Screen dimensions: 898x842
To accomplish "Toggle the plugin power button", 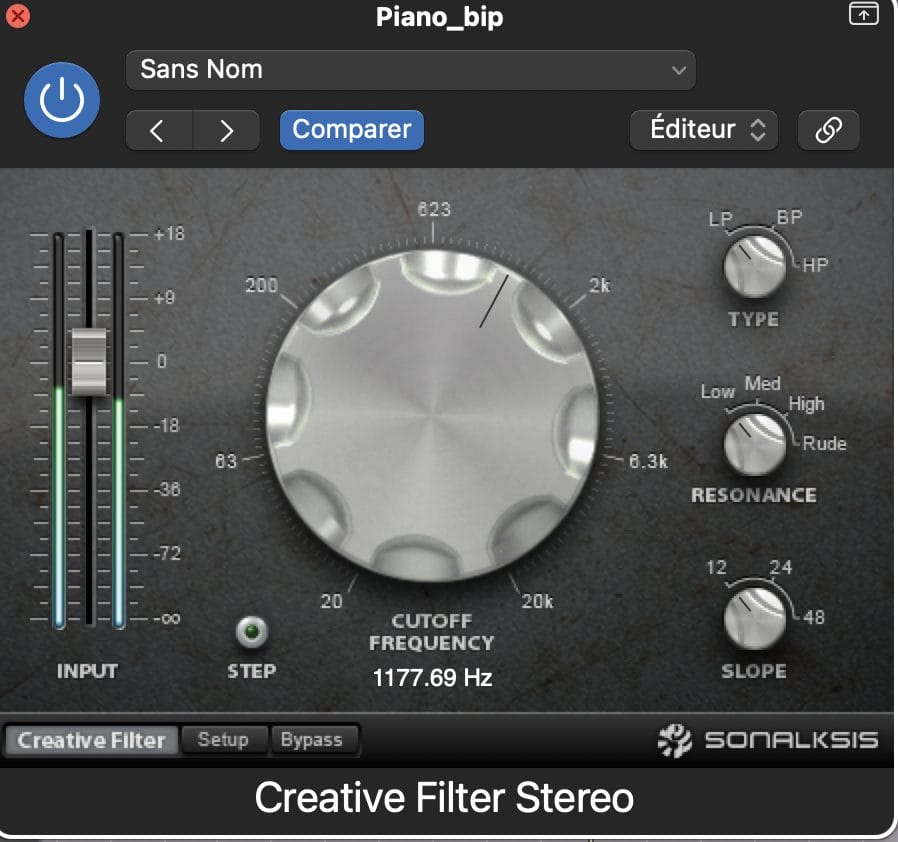I will click(x=62, y=100).
